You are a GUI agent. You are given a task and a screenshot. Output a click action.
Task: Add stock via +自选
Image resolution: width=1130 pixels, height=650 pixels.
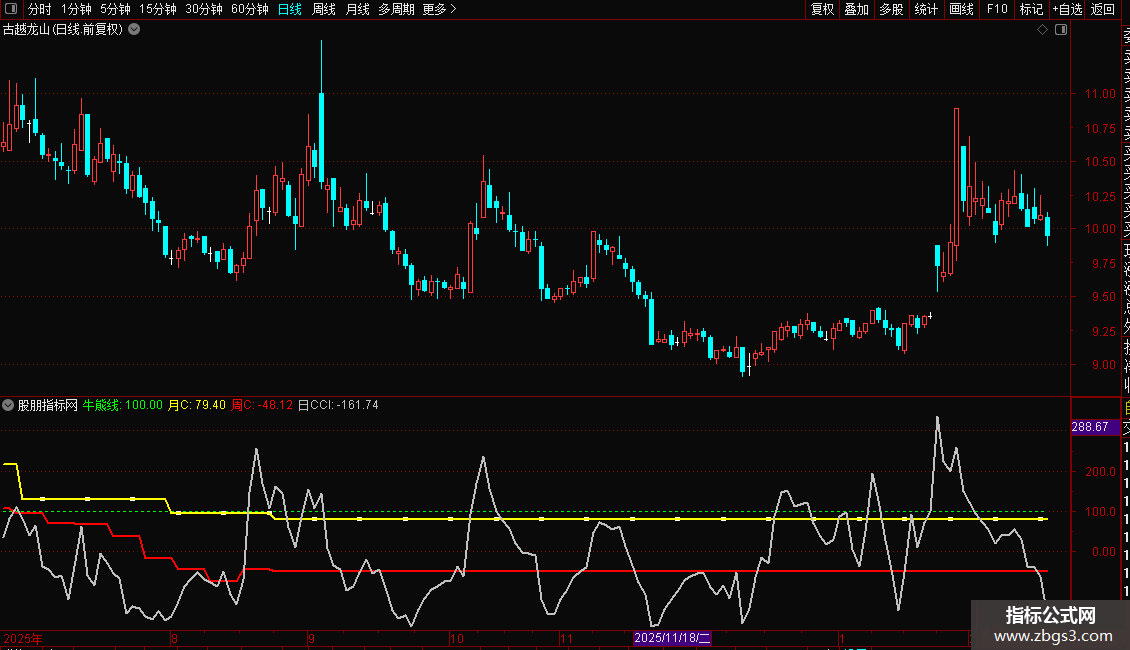(x=1067, y=9)
